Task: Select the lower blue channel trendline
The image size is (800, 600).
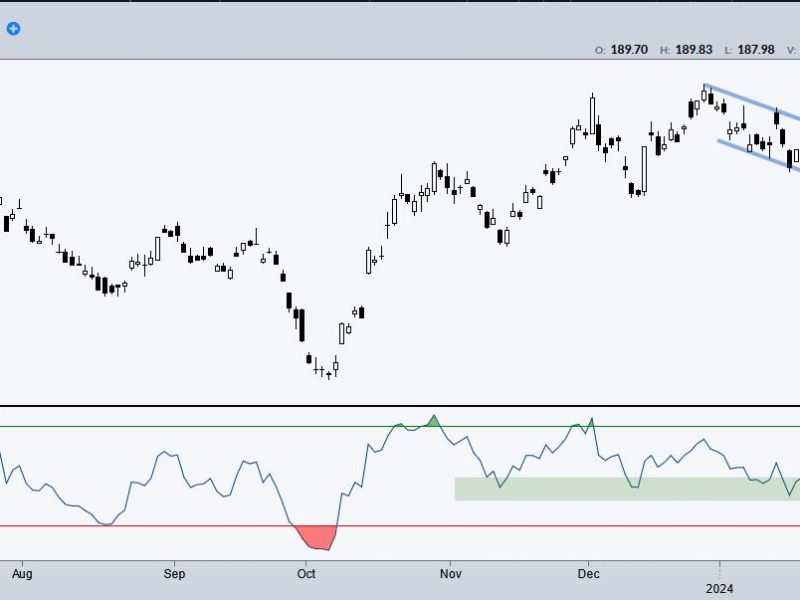Action: 759,155
